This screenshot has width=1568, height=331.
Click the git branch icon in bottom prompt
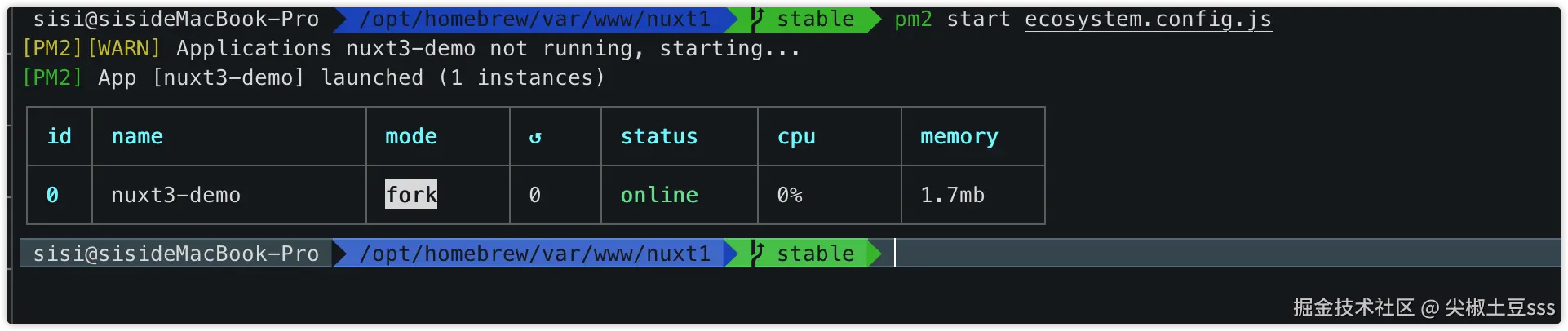(x=758, y=254)
